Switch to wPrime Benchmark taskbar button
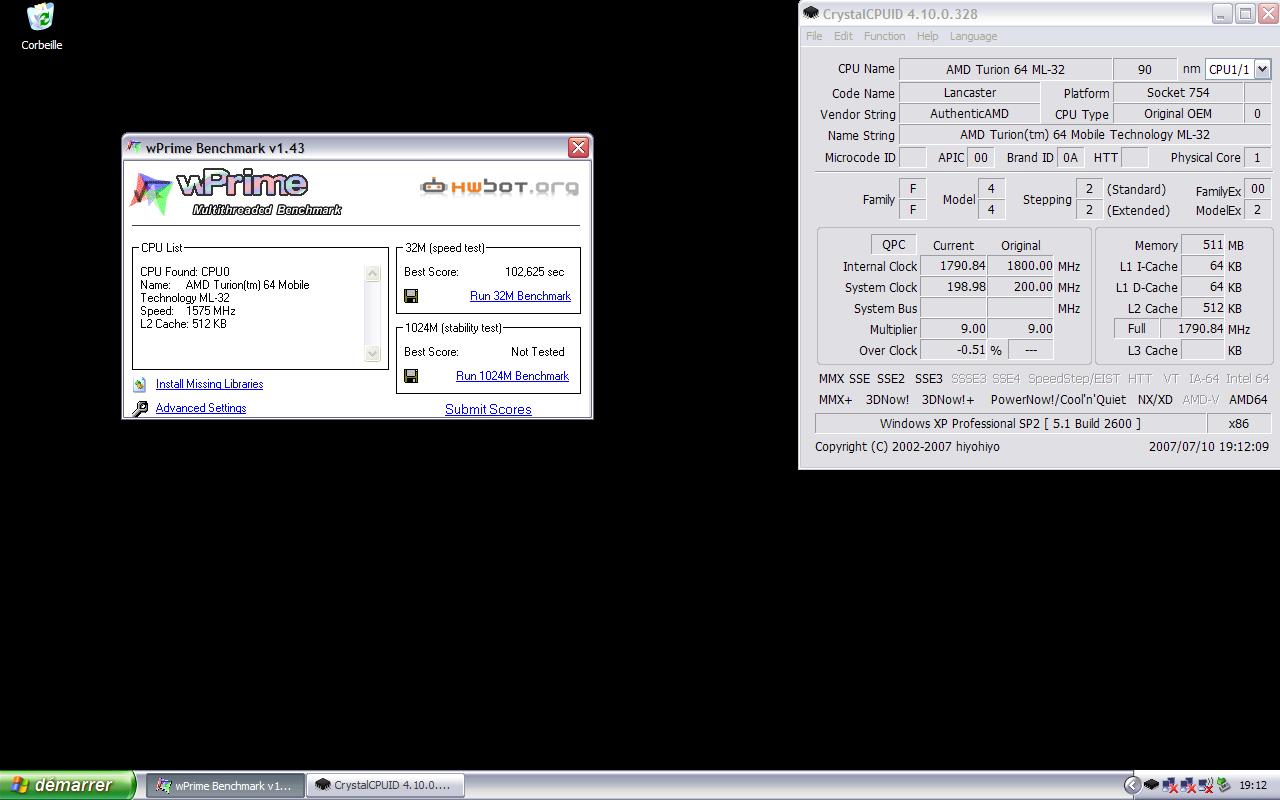Viewport: 1280px width, 800px height. tap(225, 786)
